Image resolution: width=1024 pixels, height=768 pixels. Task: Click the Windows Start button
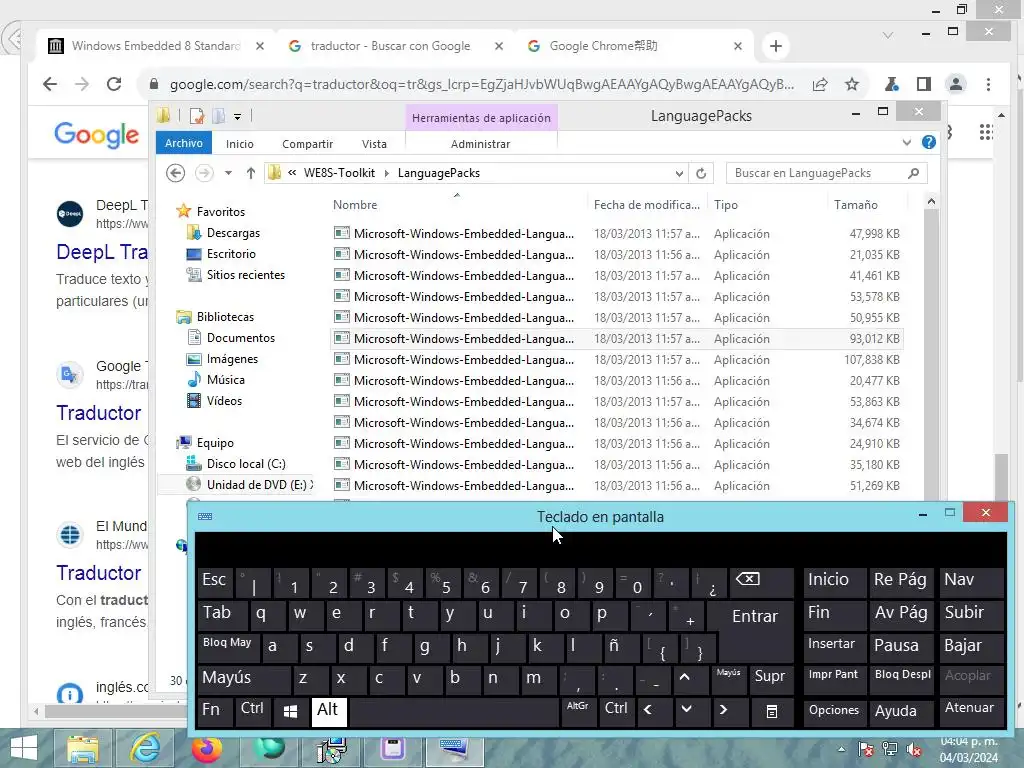24,748
